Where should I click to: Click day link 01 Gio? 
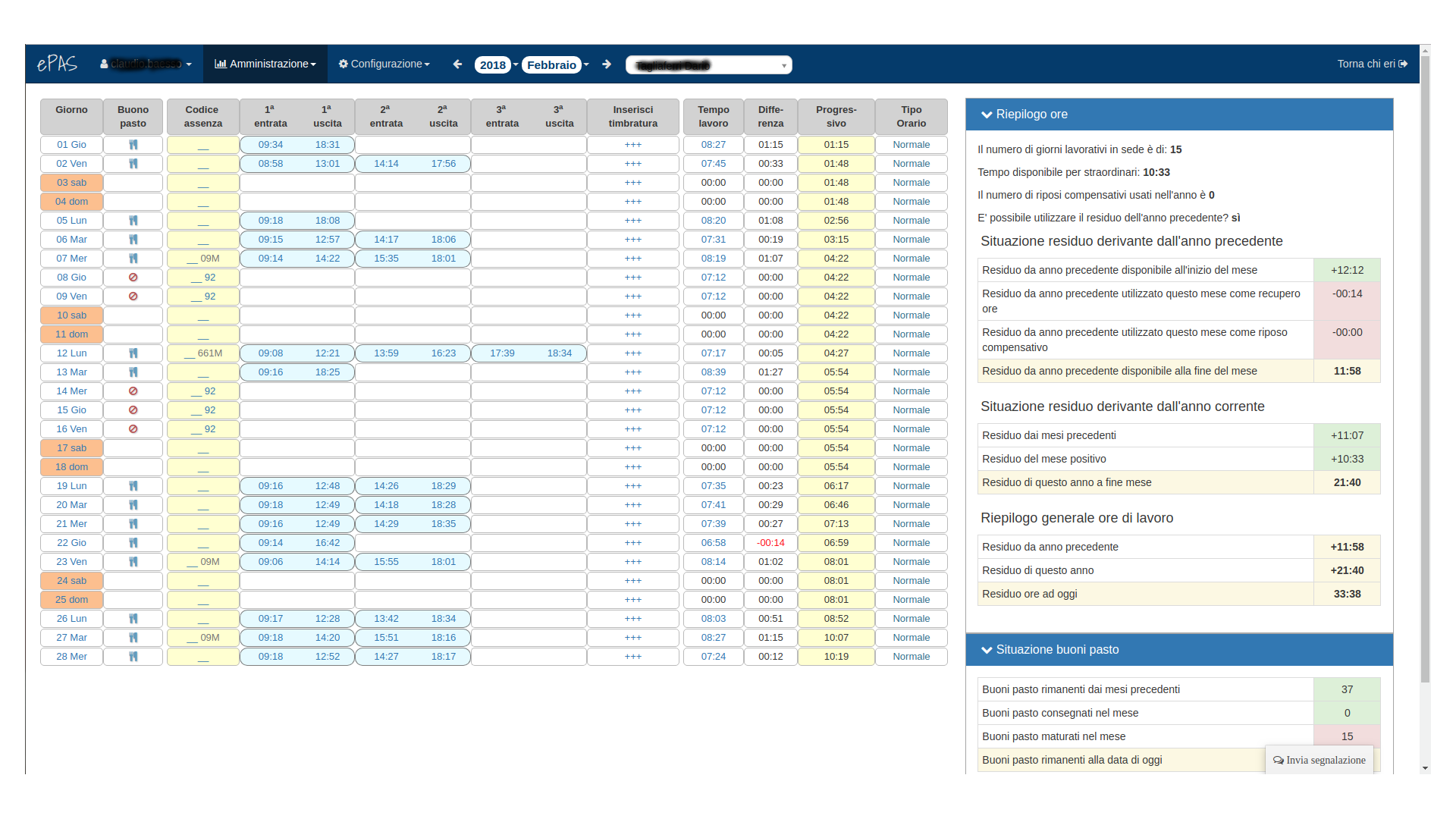71,145
